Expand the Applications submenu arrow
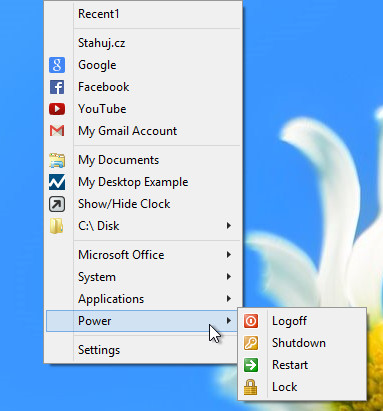383x411 pixels. pos(229,299)
